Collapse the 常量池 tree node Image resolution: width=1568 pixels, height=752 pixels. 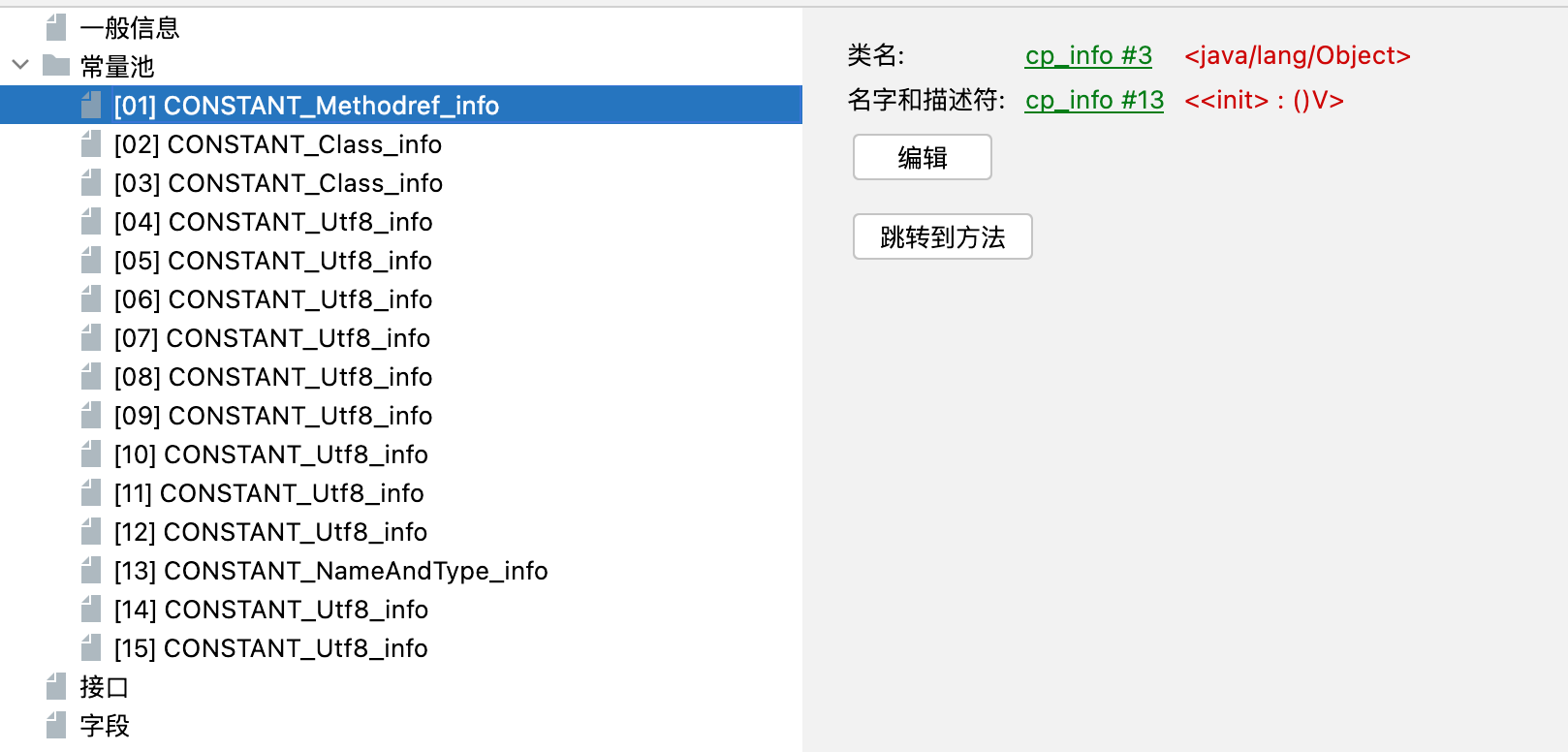pyautogui.click(x=20, y=66)
